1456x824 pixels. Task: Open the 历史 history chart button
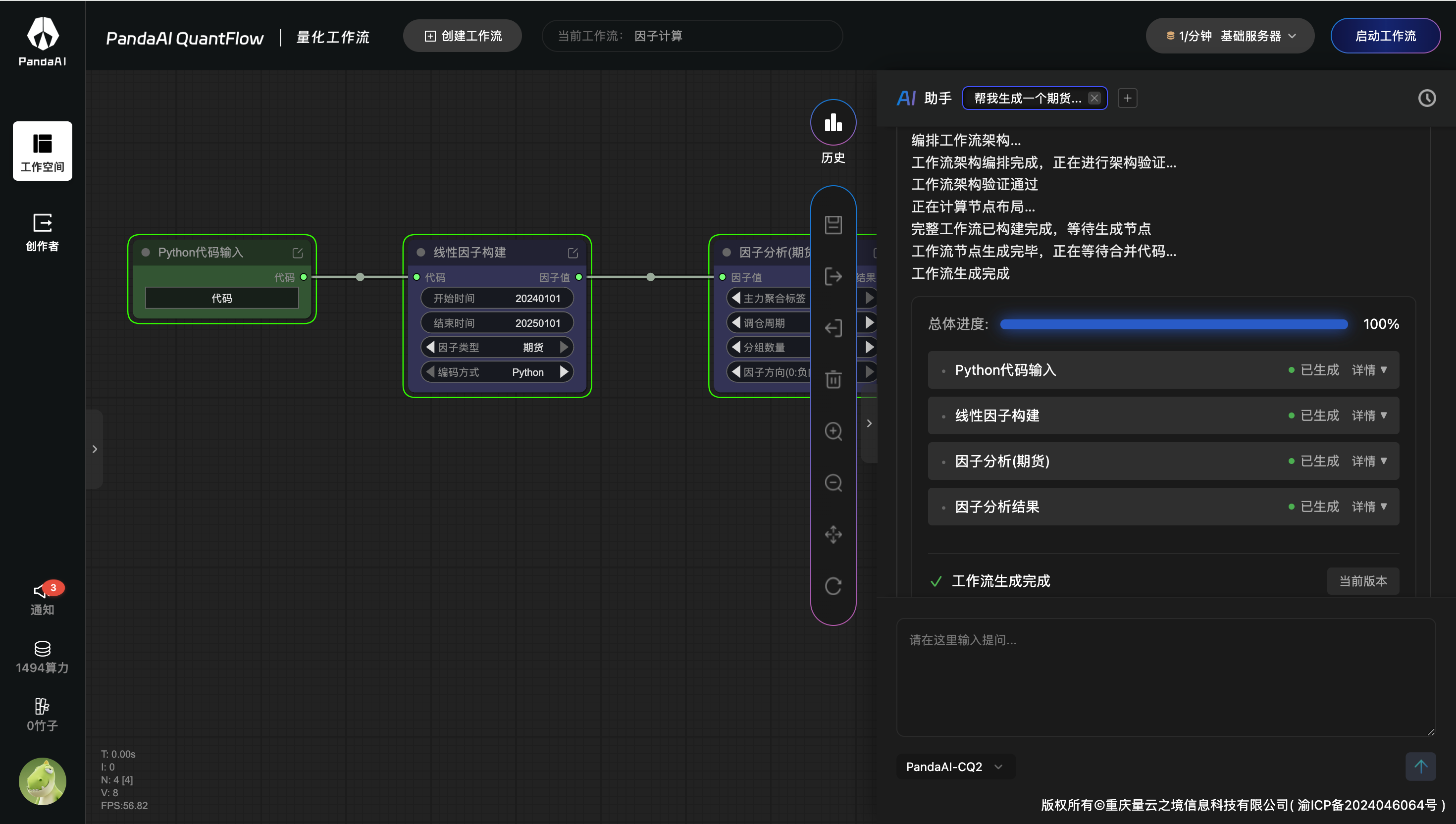coord(833,122)
